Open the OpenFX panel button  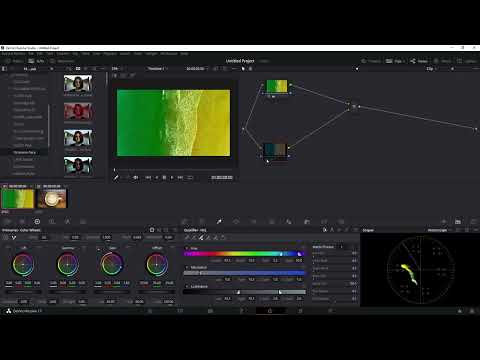point(442,61)
